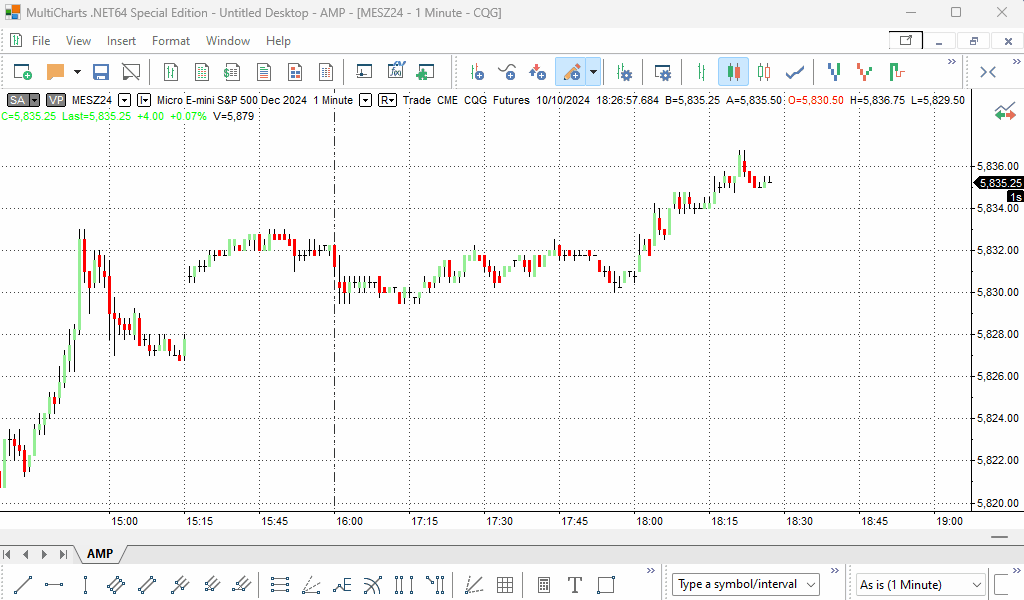1024x600 pixels.
Task: Click the first-tab navigation arrow
Action: (x=8, y=554)
